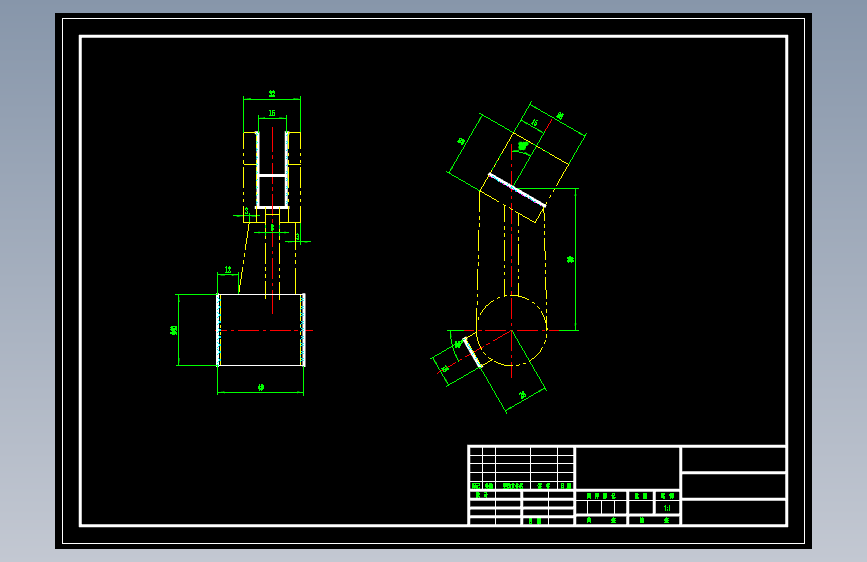867x562 pixels.
Task: Click the "1:1" scale value in title block
Action: click(x=667, y=508)
